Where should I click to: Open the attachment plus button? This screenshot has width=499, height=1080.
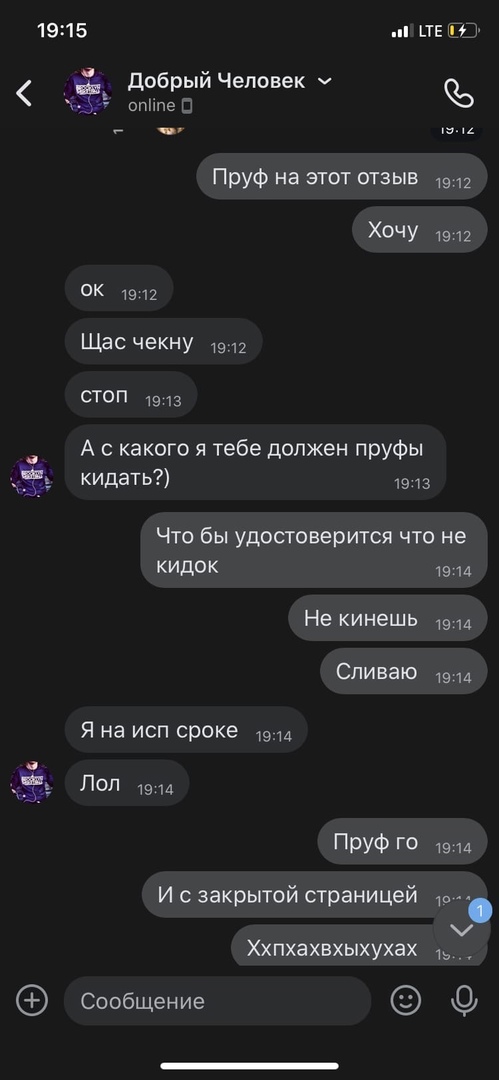pyautogui.click(x=32, y=1000)
